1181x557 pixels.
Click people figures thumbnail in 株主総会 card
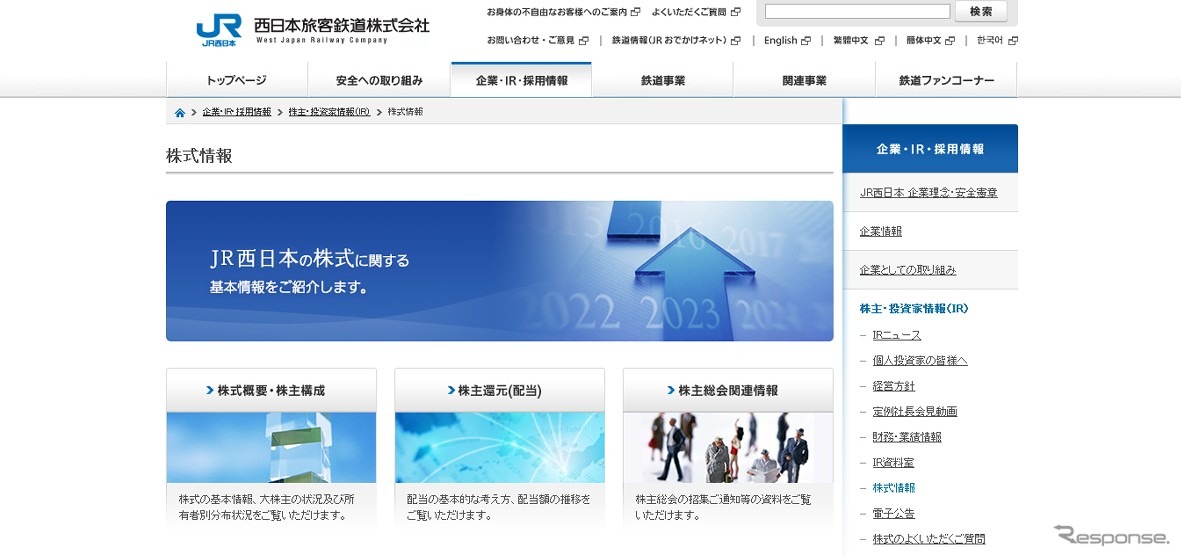[728, 447]
